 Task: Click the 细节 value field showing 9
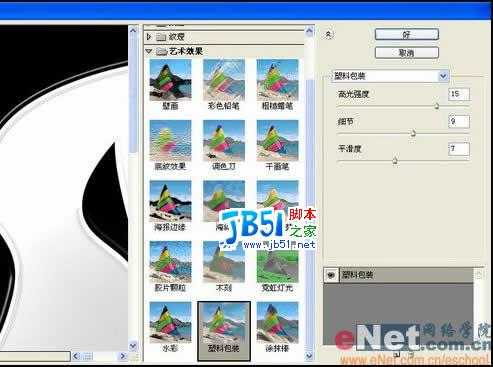click(459, 121)
